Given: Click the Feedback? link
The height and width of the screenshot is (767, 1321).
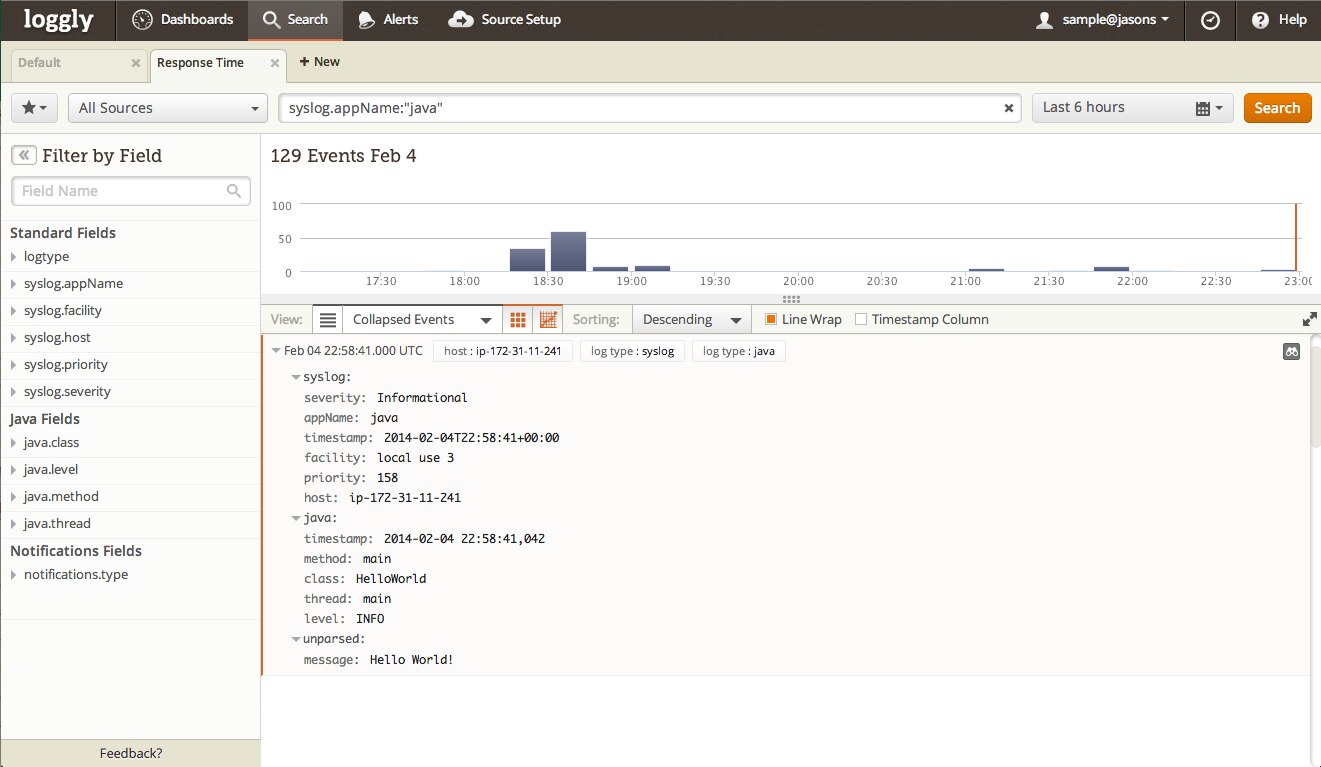Looking at the screenshot, I should pos(130,753).
